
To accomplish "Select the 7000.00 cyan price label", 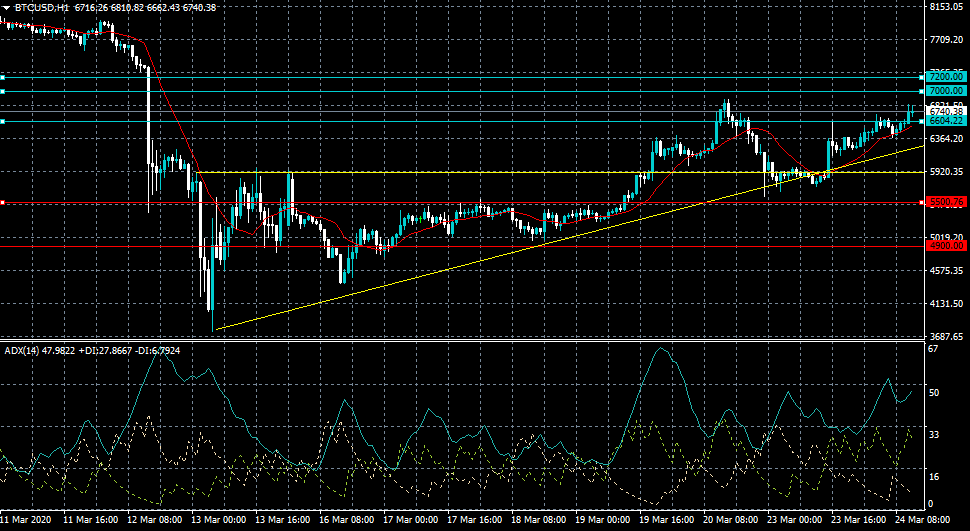I will point(946,91).
